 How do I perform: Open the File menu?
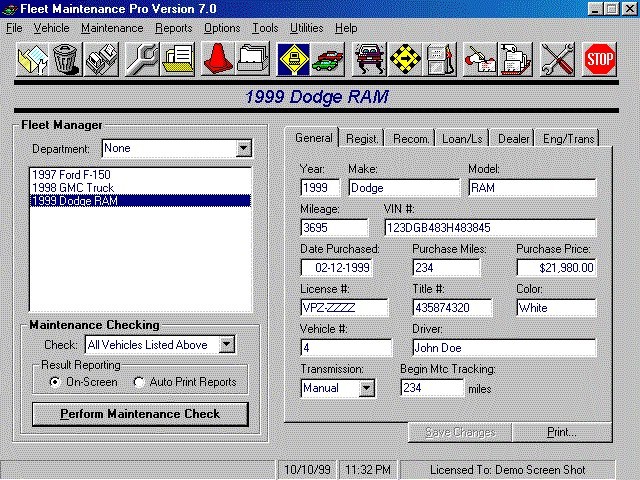coord(14,28)
